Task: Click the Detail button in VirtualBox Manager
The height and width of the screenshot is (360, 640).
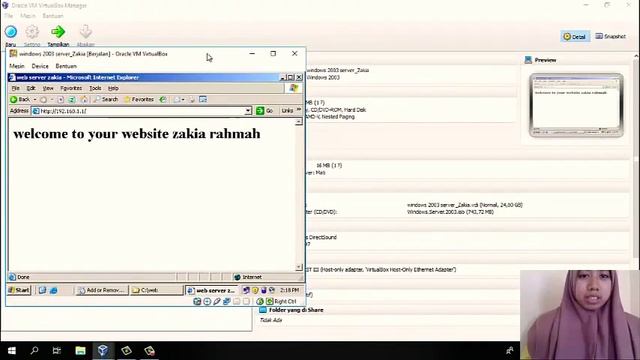Action: click(x=575, y=36)
